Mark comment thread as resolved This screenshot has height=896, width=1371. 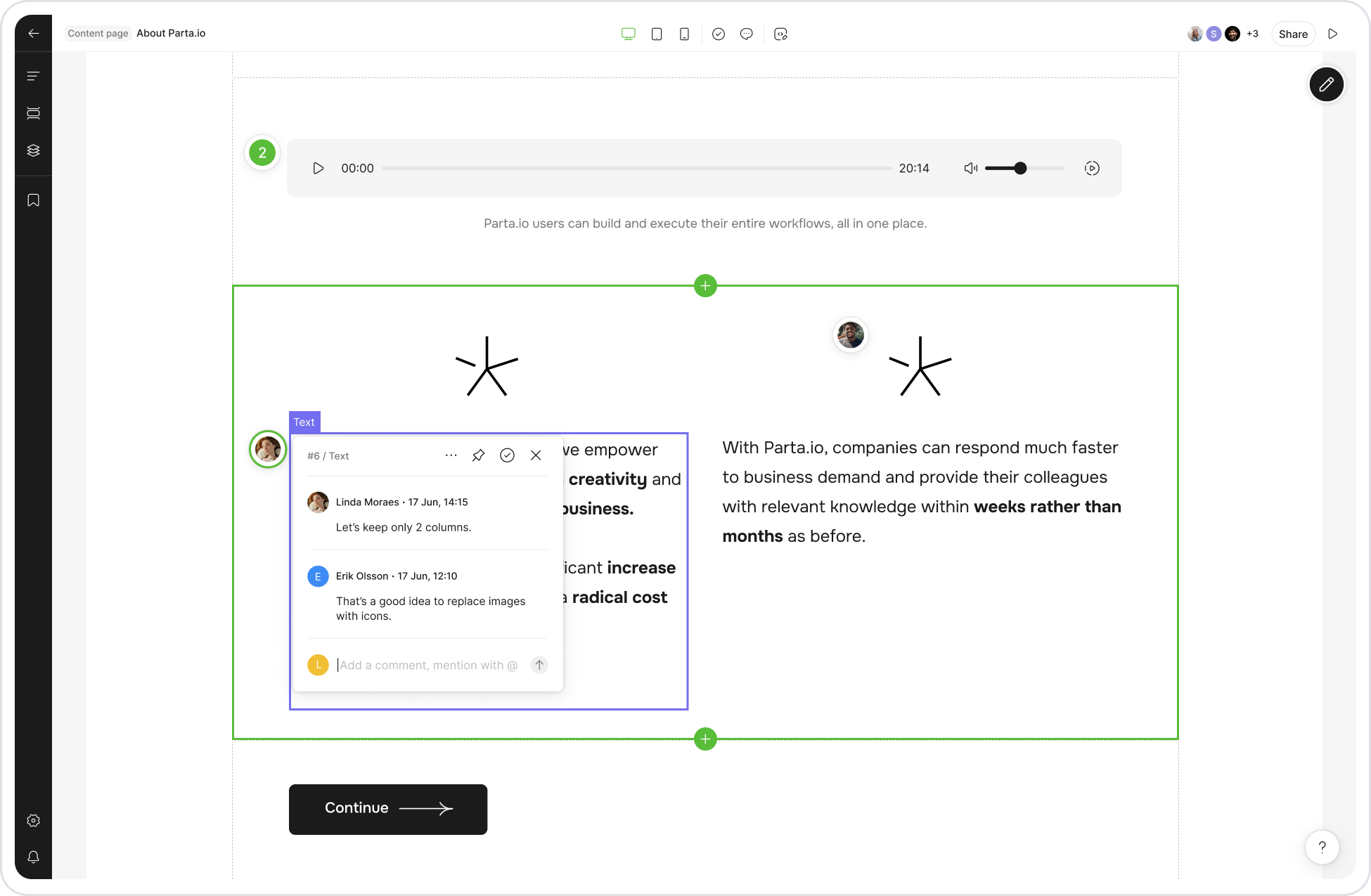click(x=507, y=455)
